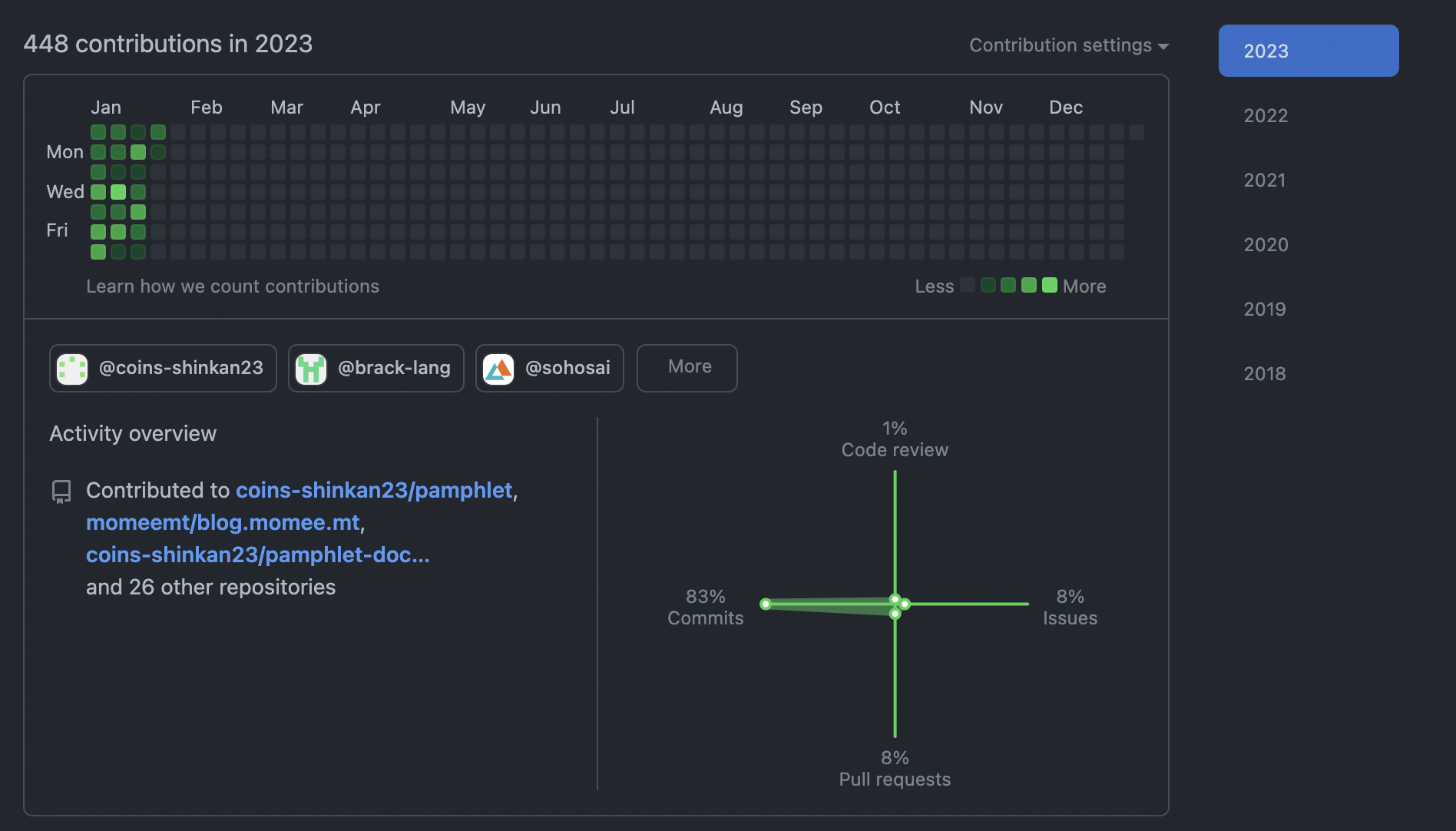
Task: Click the Dec month label in graph
Action: point(1066,108)
